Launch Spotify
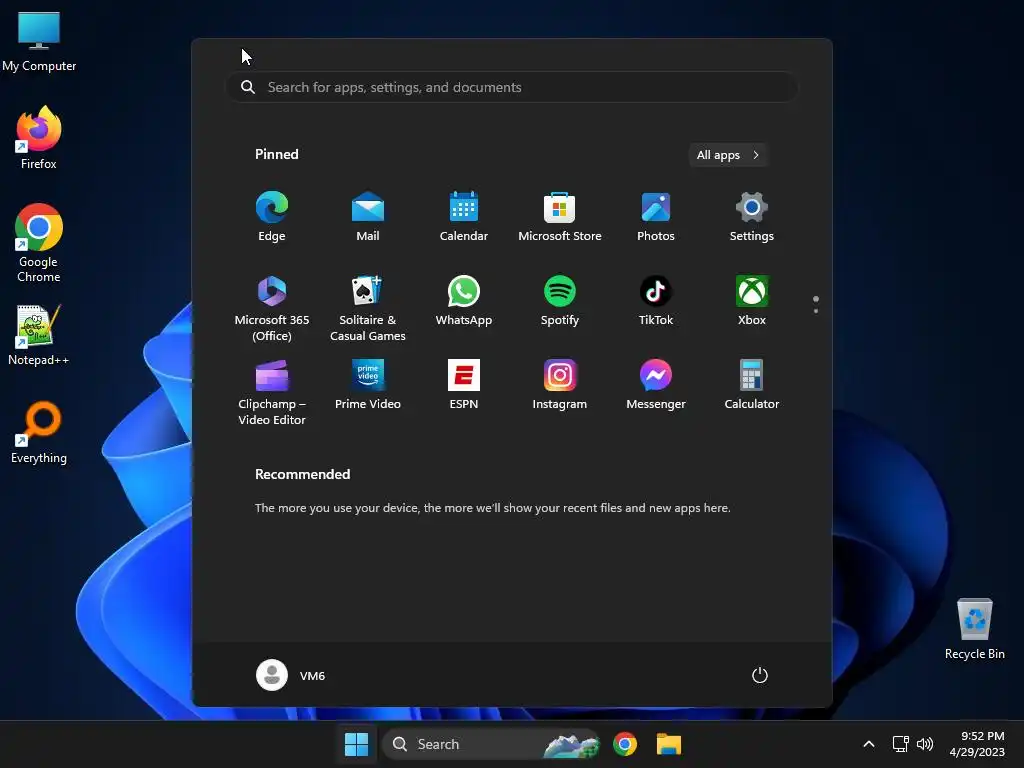The width and height of the screenshot is (1024, 768). (x=560, y=300)
